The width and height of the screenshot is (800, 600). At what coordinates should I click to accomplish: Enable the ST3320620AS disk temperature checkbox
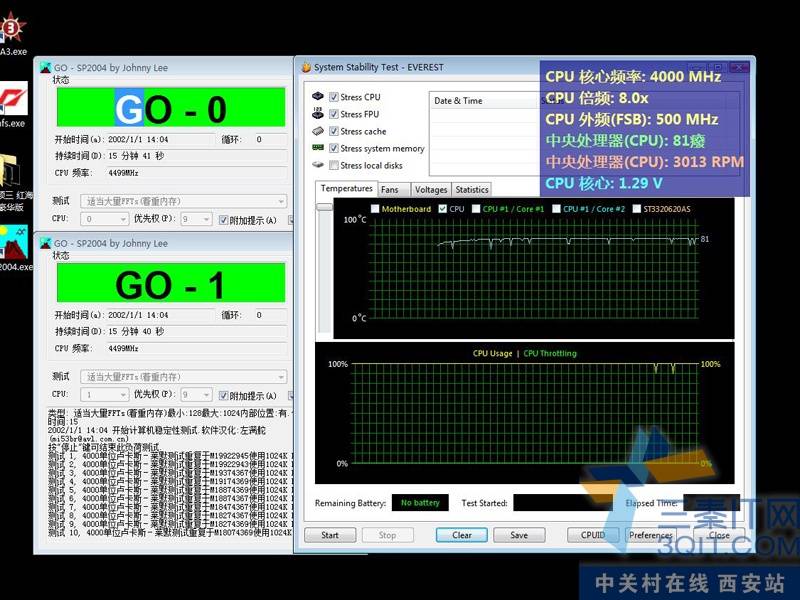tap(637, 209)
